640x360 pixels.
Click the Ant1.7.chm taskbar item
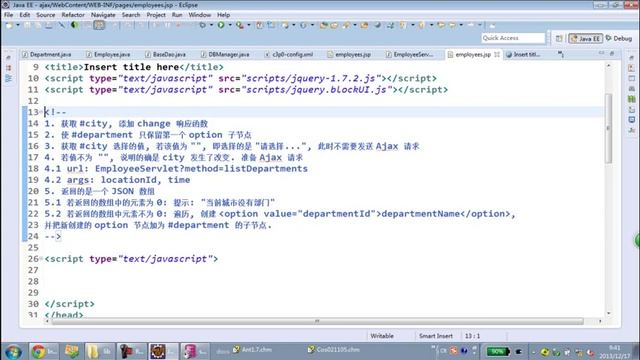[x=252, y=350]
